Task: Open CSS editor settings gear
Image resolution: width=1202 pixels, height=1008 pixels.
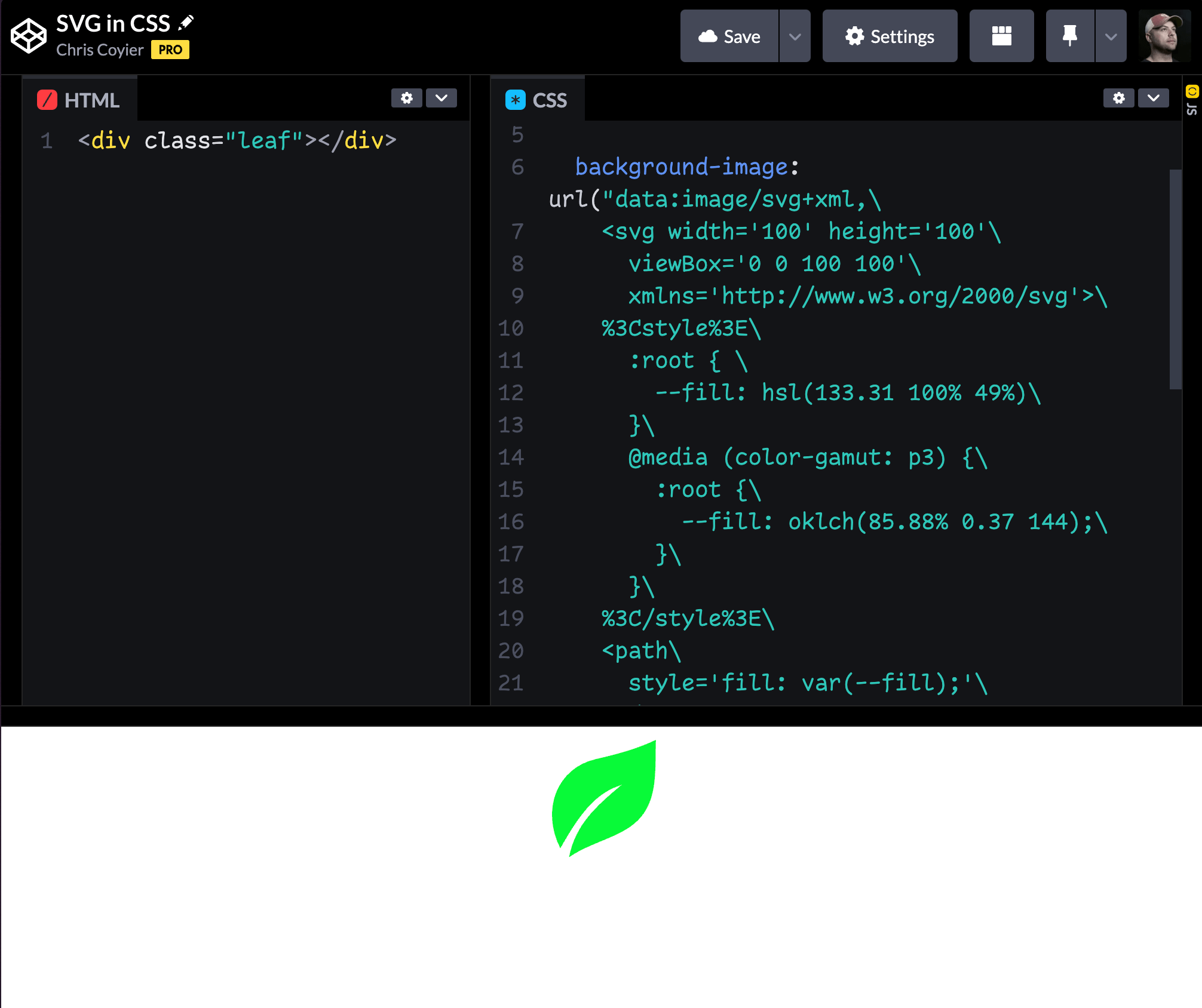Action: point(1118,98)
